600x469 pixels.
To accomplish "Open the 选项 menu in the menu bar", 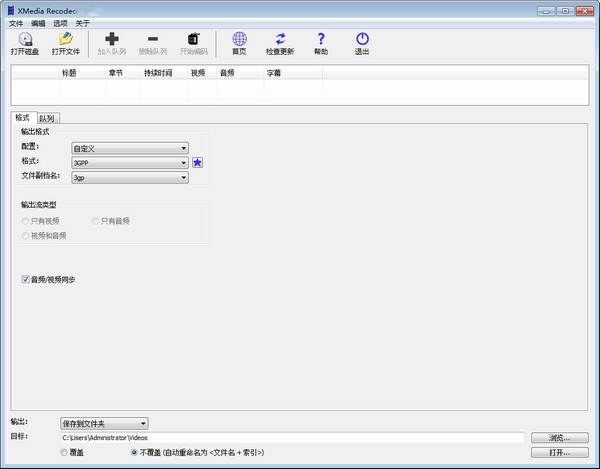I will tap(61, 22).
